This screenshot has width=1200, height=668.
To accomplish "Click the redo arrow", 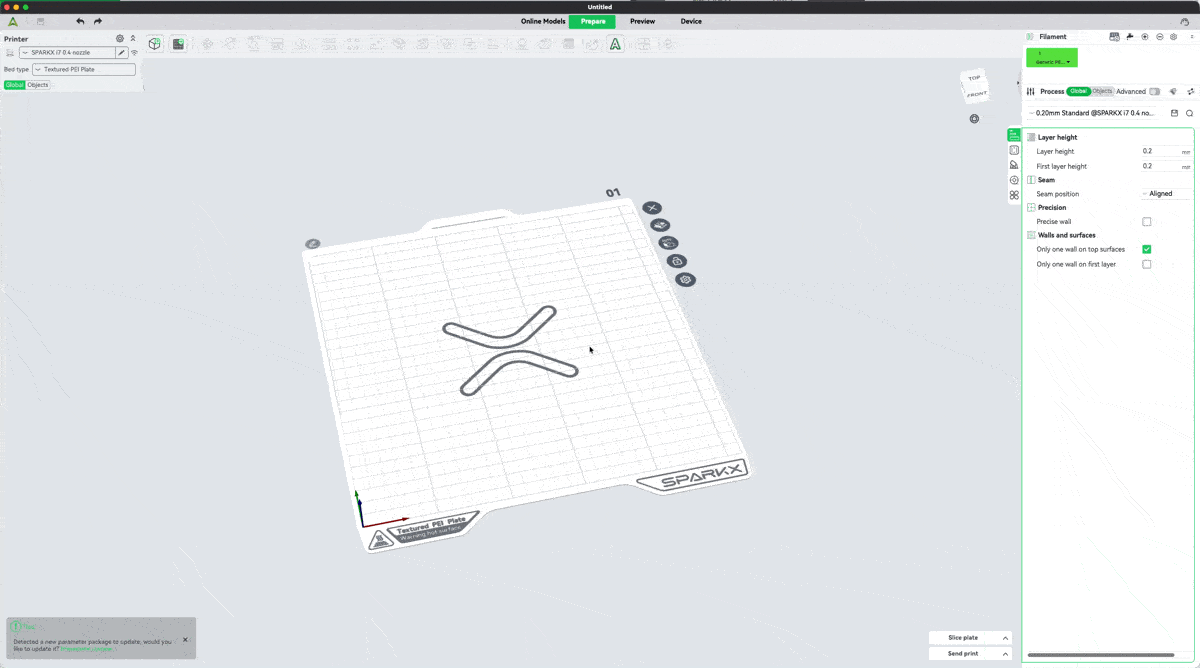I will pyautogui.click(x=98, y=21).
